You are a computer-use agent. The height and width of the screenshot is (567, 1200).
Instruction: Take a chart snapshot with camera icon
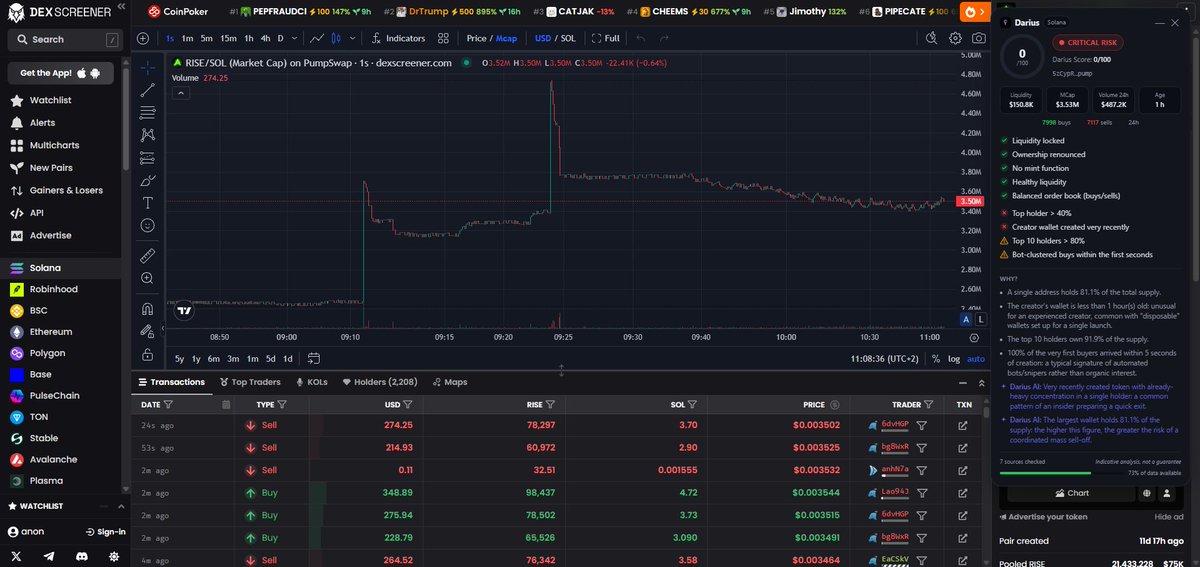point(978,38)
